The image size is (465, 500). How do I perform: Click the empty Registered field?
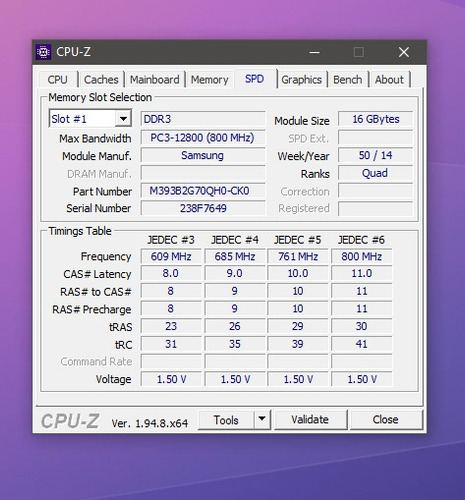pyautogui.click(x=376, y=208)
